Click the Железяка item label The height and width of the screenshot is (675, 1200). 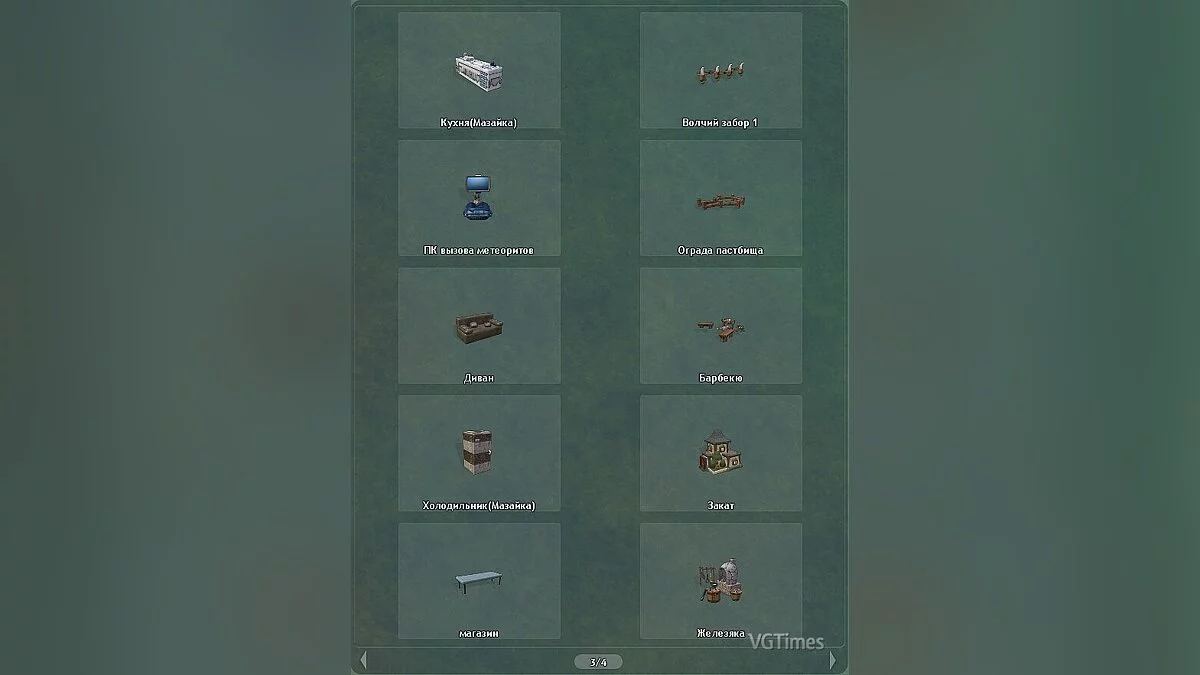click(x=721, y=633)
